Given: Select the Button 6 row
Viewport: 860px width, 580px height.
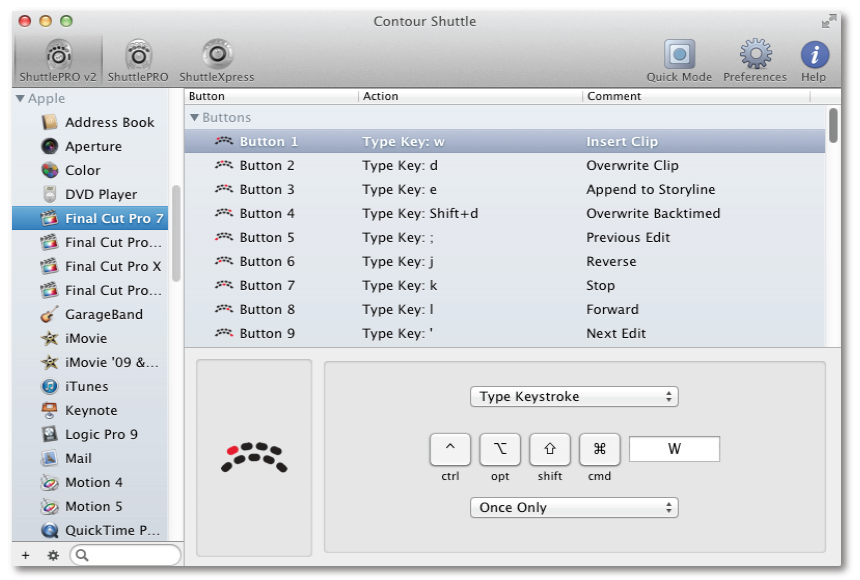Looking at the screenshot, I should click(505, 262).
